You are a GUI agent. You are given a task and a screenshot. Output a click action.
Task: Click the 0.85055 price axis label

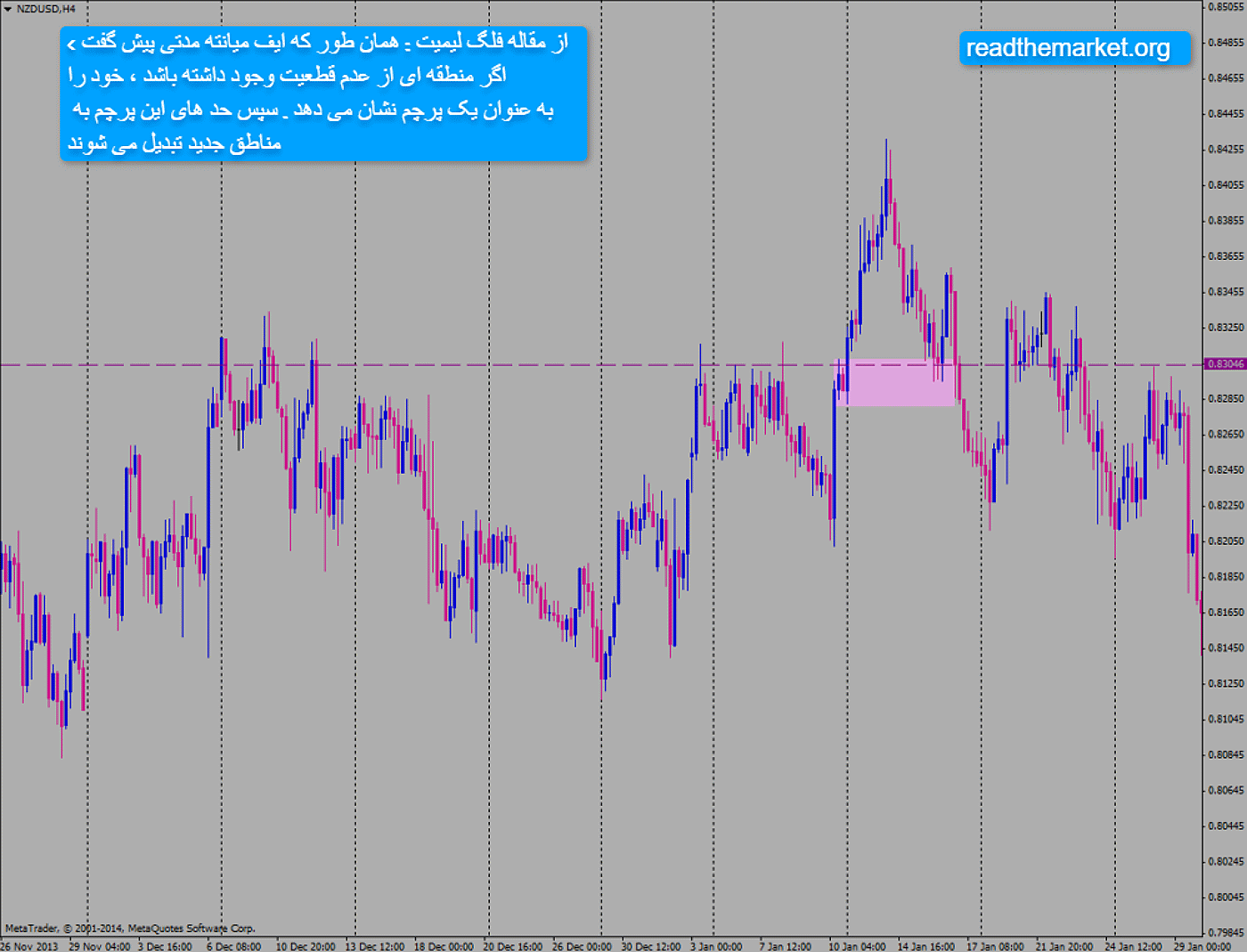tap(1226, 7)
